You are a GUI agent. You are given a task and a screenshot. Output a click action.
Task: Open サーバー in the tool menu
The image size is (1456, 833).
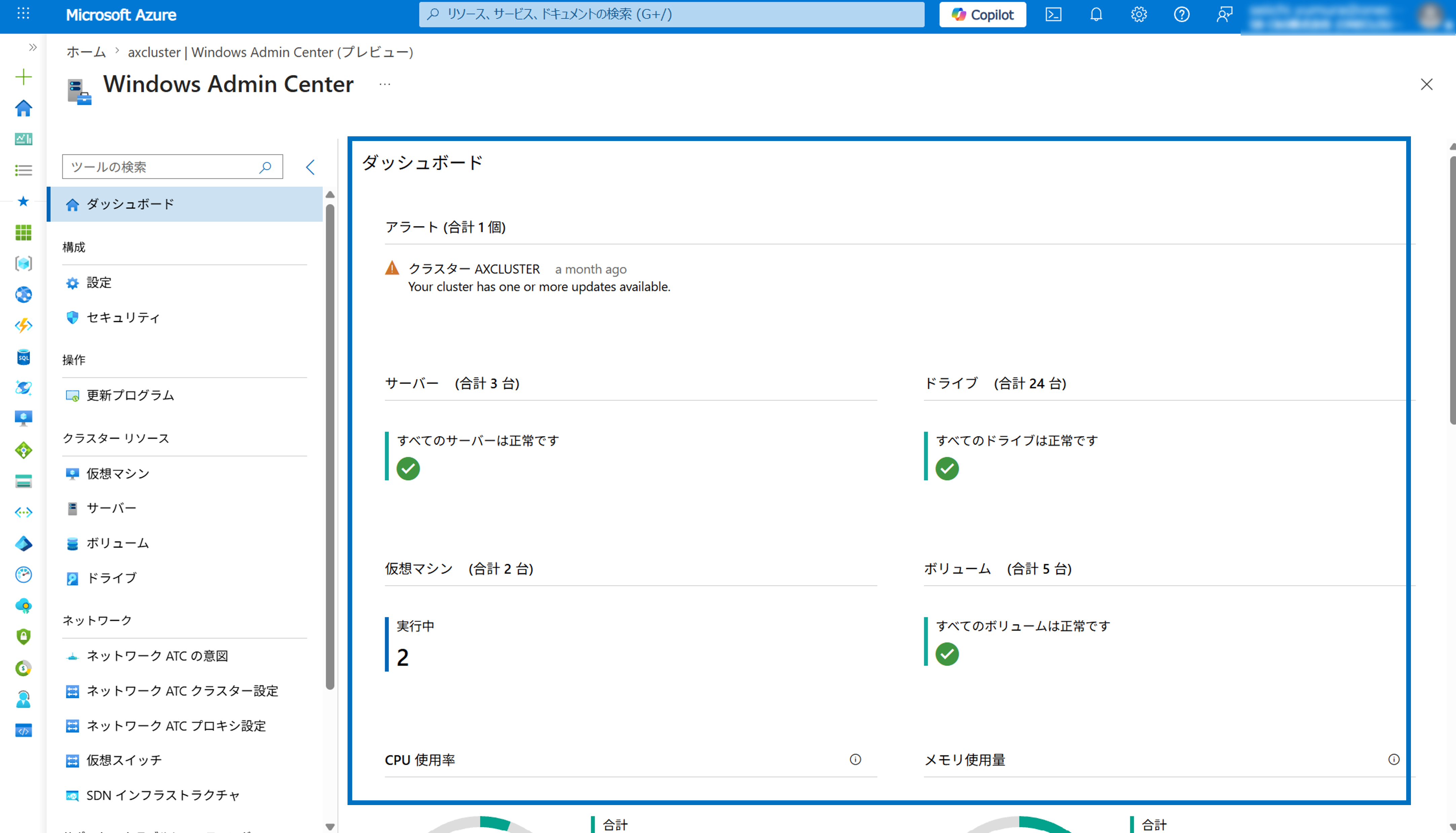click(x=185, y=508)
